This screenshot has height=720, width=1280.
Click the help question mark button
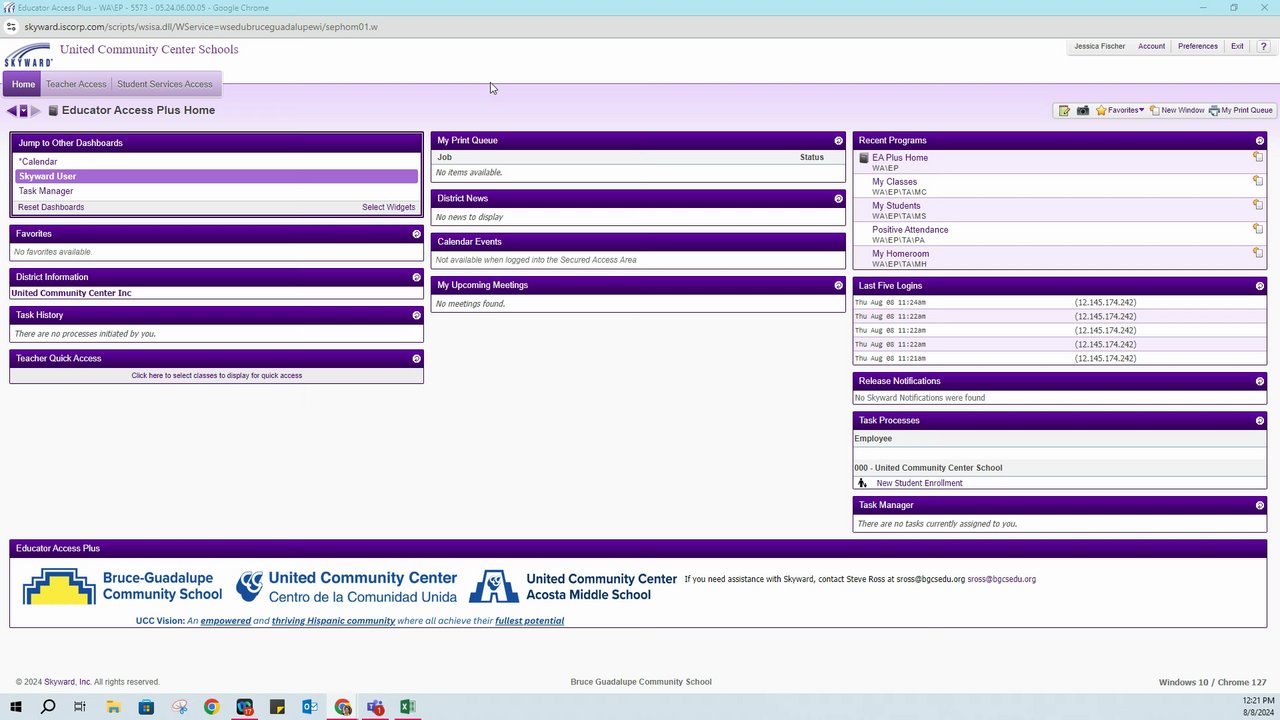coord(1263,47)
